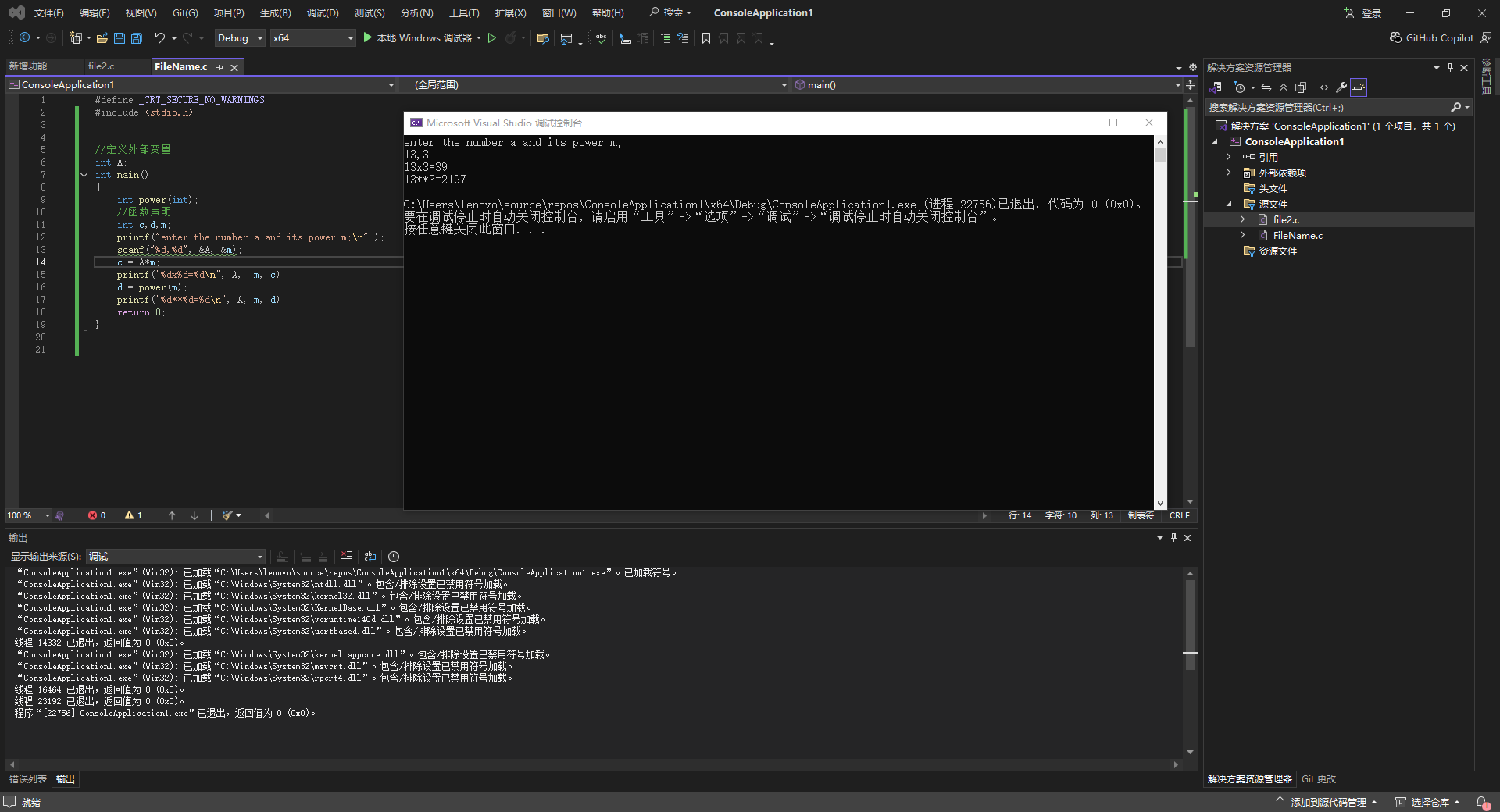
Task: Toggle auto-hide pin on Output panel
Action: [x=1173, y=537]
